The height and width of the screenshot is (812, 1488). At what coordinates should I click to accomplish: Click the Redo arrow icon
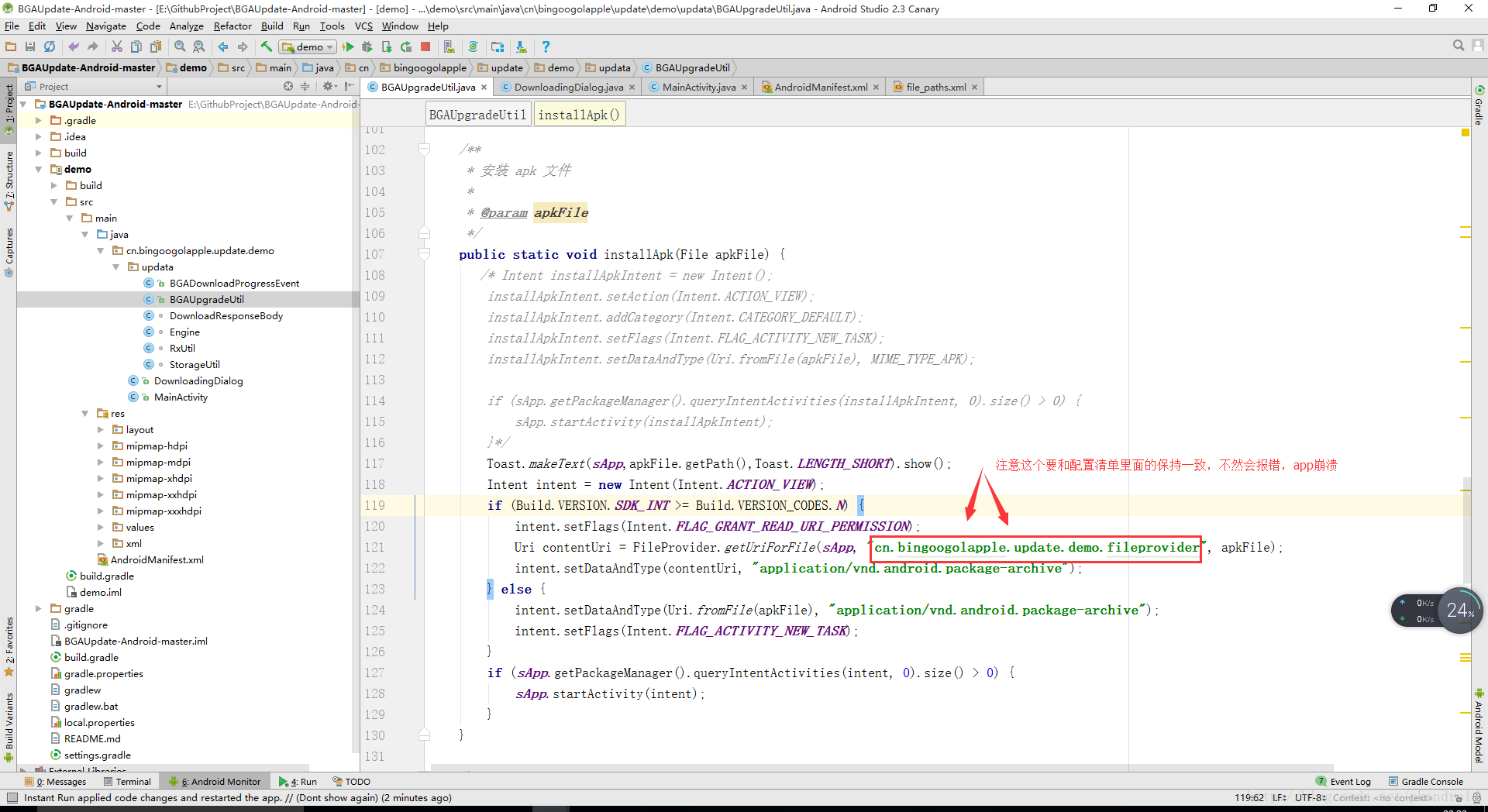93,47
